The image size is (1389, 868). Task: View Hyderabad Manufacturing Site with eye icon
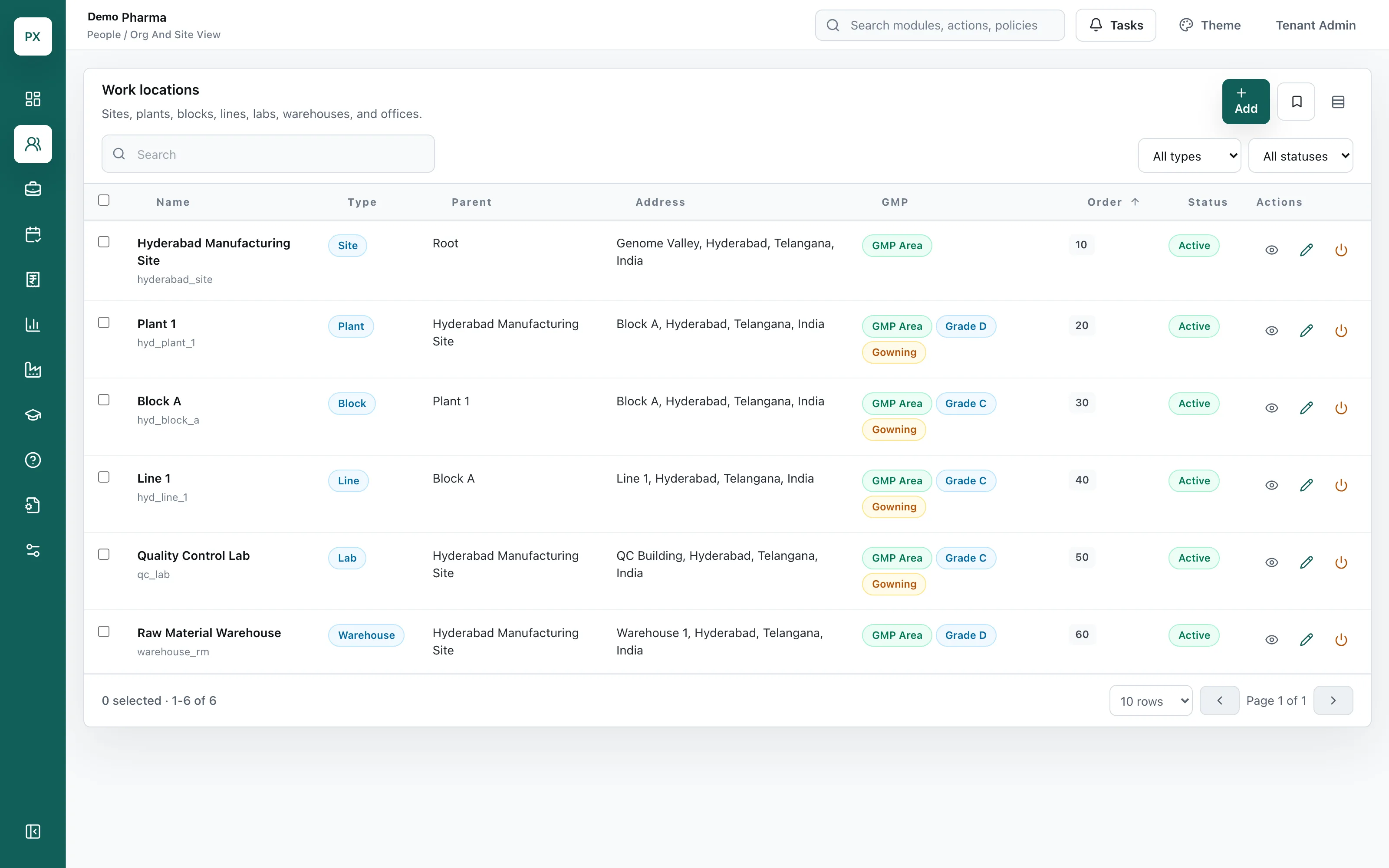coord(1271,250)
